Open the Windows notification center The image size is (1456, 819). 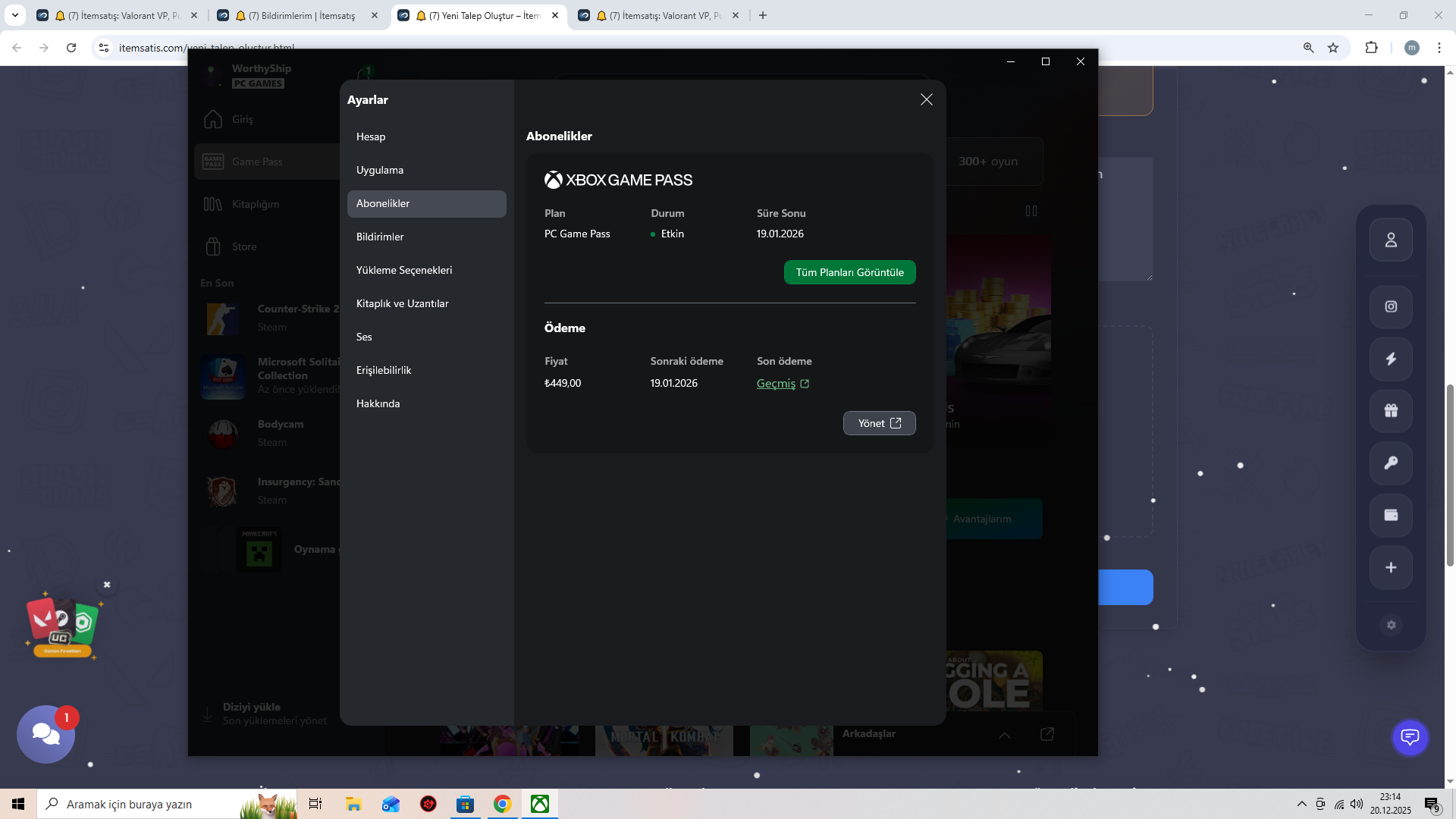coord(1432,805)
